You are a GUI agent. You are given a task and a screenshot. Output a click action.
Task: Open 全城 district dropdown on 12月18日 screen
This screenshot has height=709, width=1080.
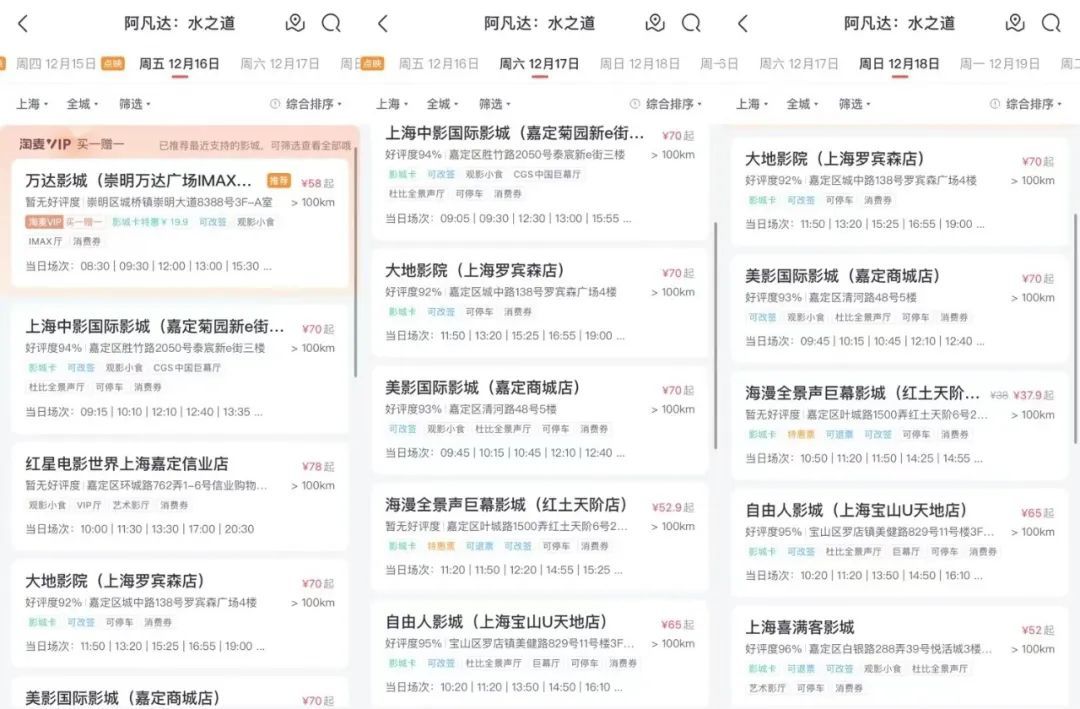[802, 104]
